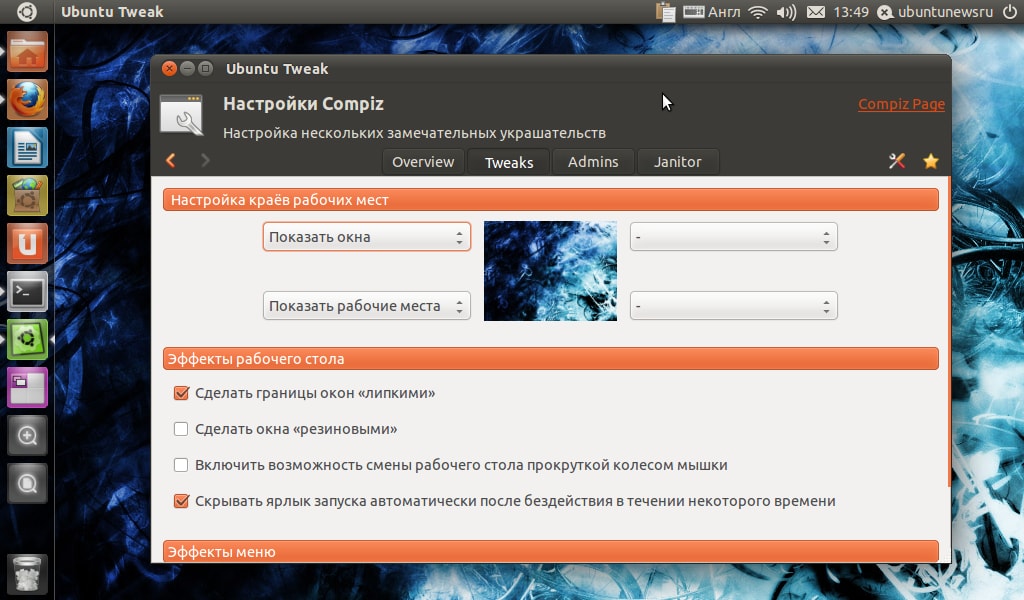Minimize the Ubuntu Tweak window

click(187, 69)
